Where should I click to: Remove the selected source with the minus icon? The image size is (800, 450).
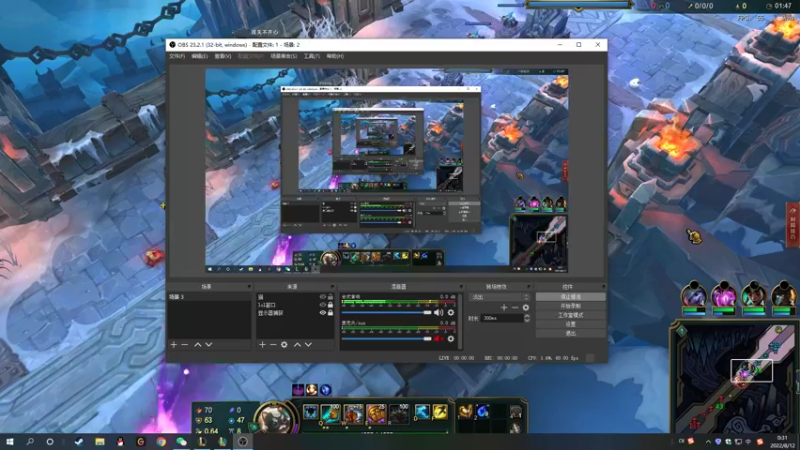point(273,345)
